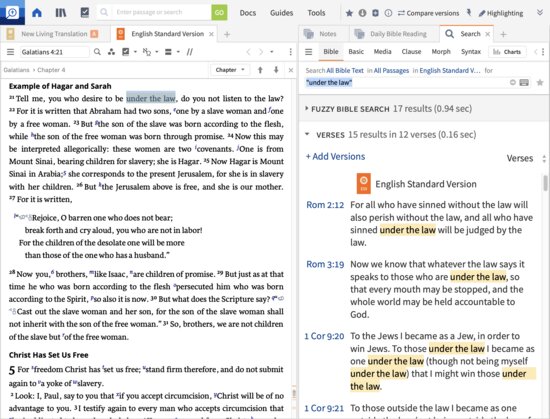The image size is (550, 419).
Task: Open the visual filters dots icon
Action: click(x=111, y=52)
